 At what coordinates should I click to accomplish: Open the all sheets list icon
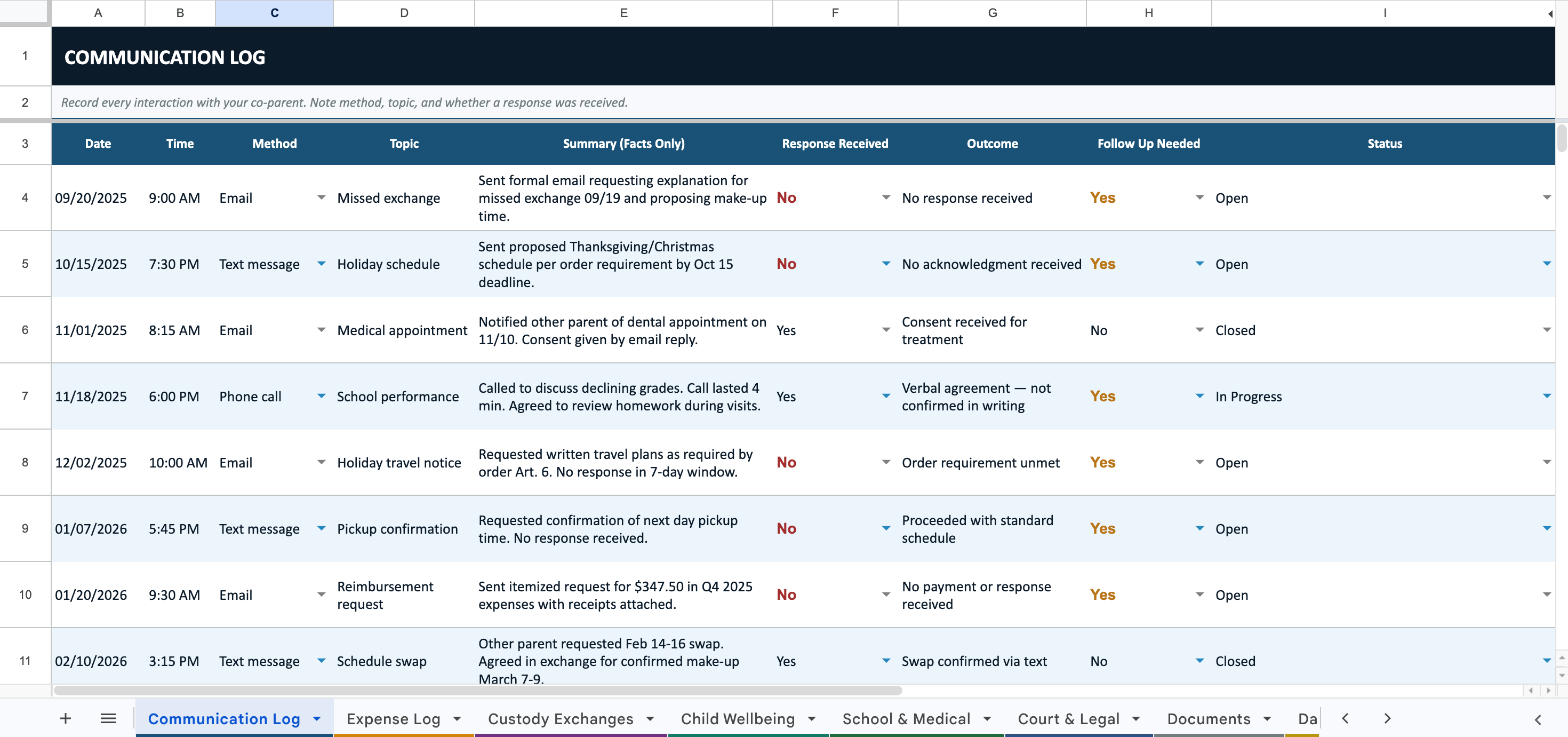point(108,719)
